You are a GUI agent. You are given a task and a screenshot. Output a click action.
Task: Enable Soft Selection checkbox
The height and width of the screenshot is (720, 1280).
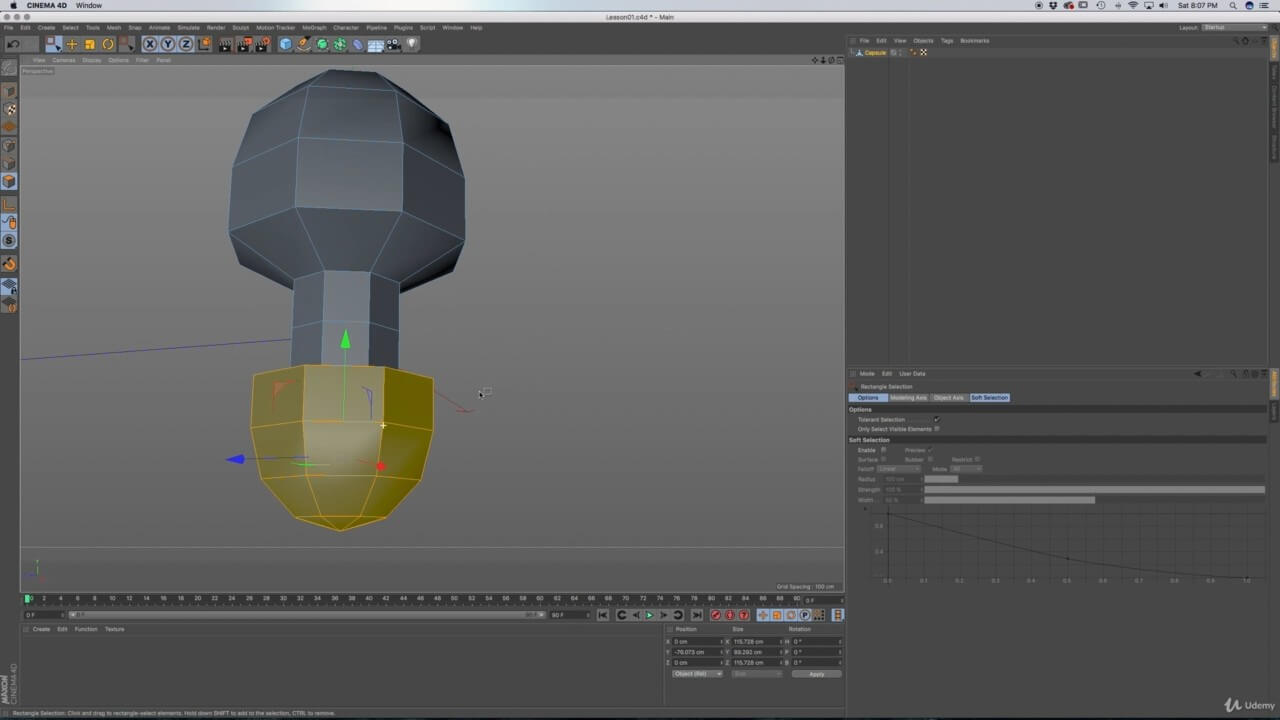[883, 450]
